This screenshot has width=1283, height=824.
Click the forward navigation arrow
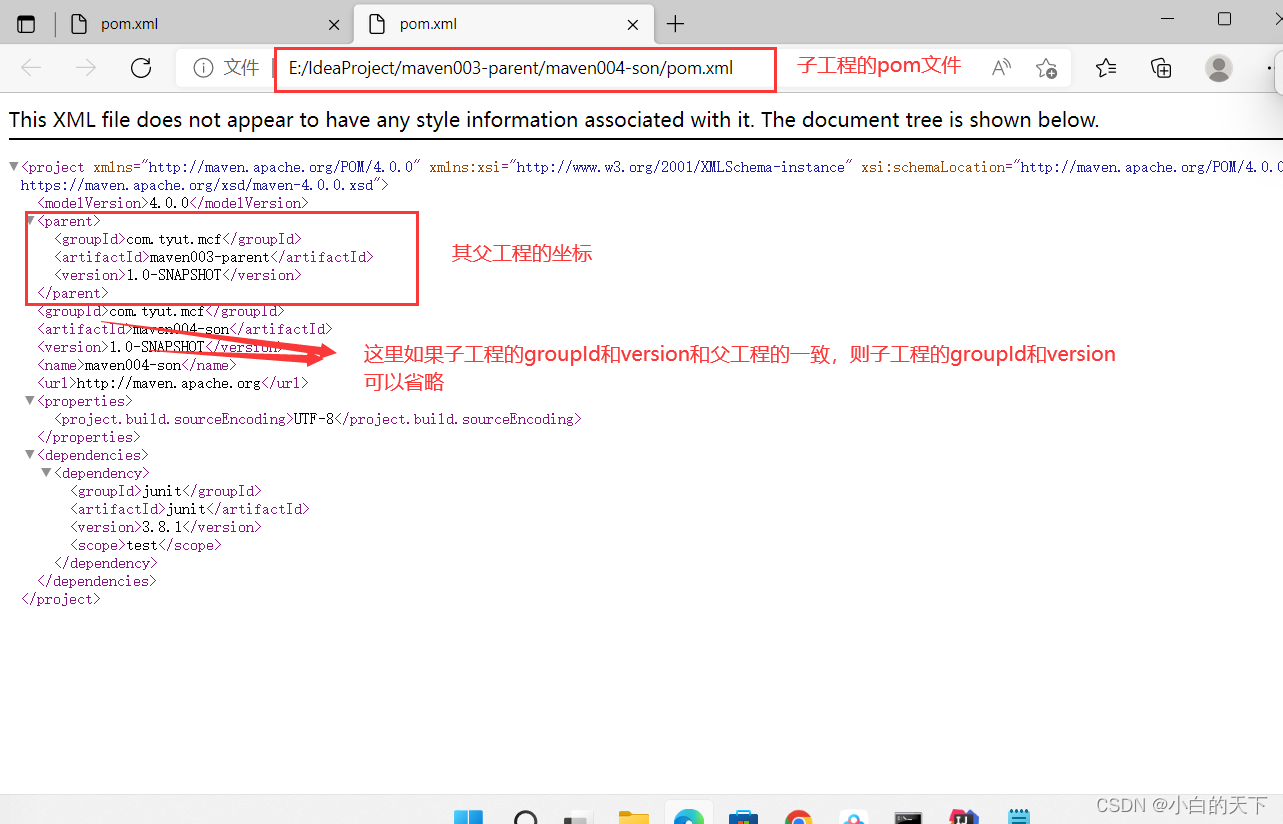coord(86,68)
